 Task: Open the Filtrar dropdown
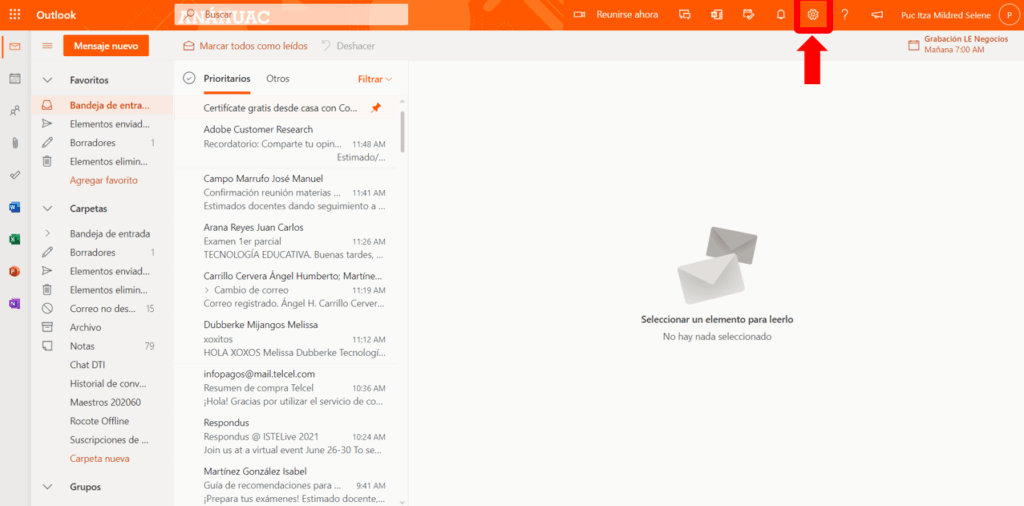[x=375, y=79]
